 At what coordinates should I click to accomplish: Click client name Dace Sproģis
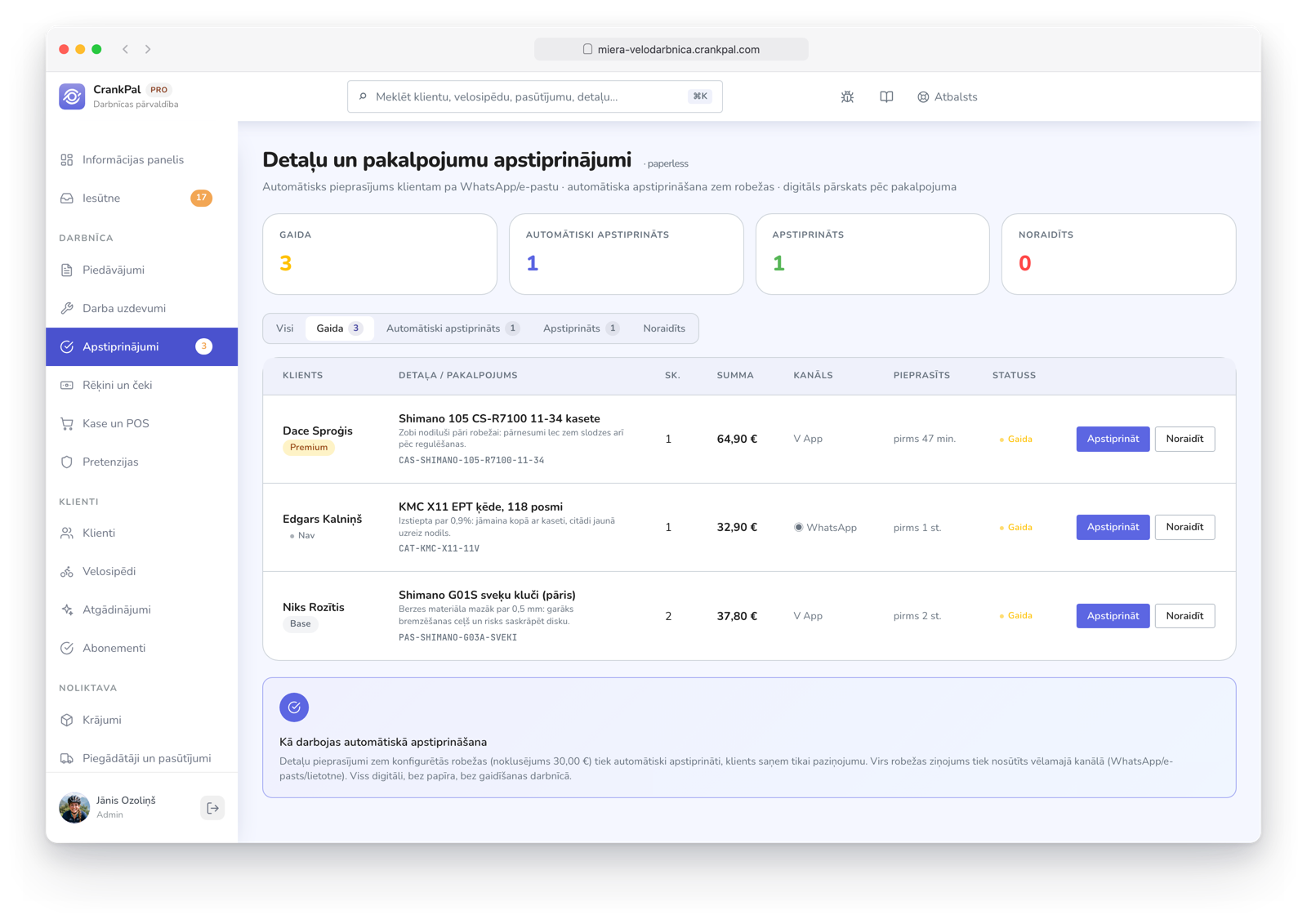[318, 431]
